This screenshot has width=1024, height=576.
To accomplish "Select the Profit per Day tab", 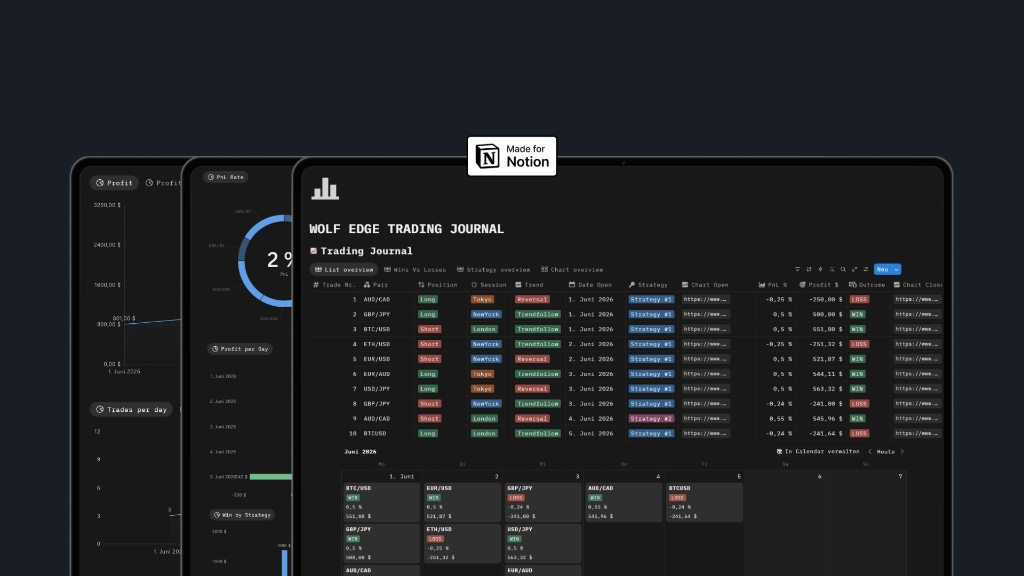I will (240, 349).
